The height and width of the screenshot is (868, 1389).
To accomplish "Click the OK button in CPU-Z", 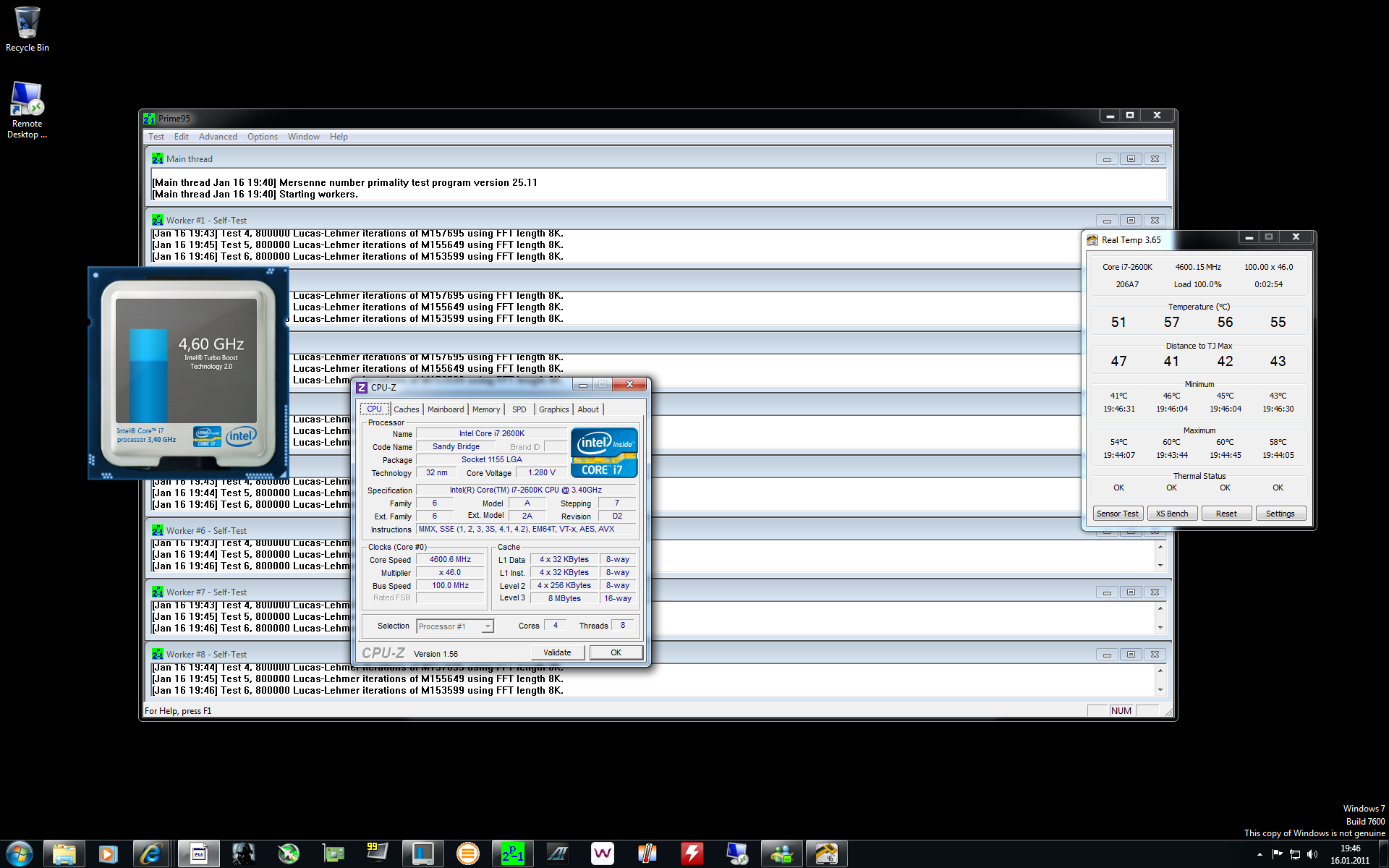I will tap(616, 652).
